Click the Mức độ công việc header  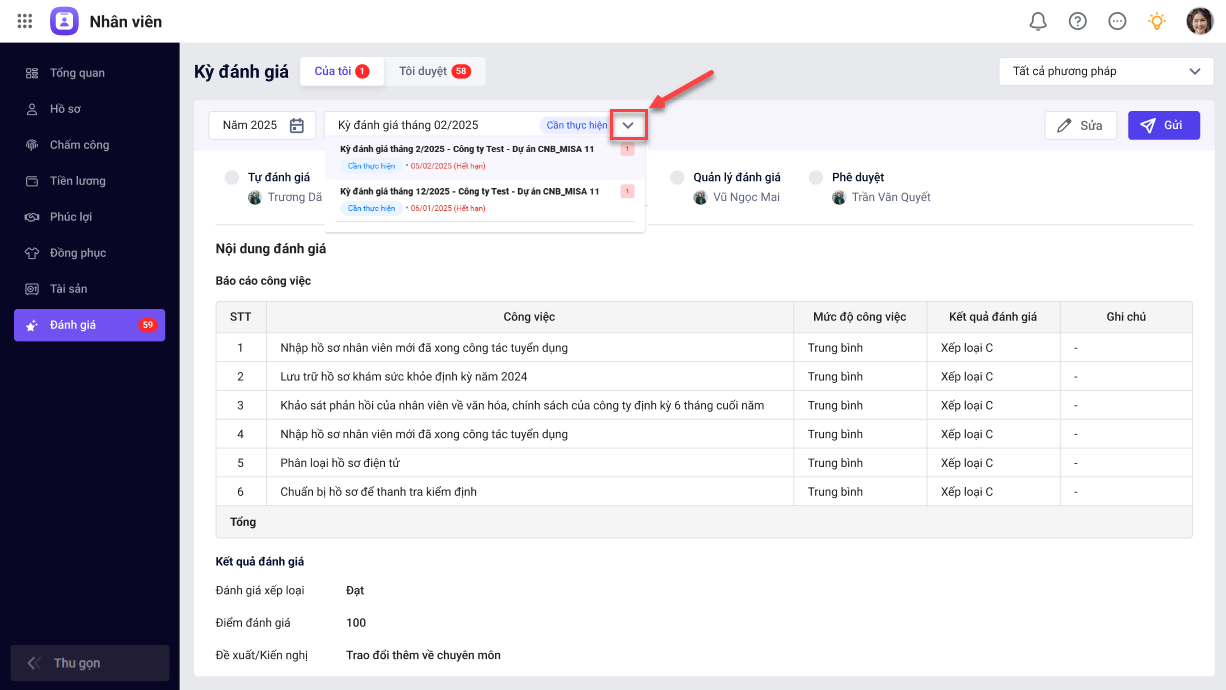(860, 317)
